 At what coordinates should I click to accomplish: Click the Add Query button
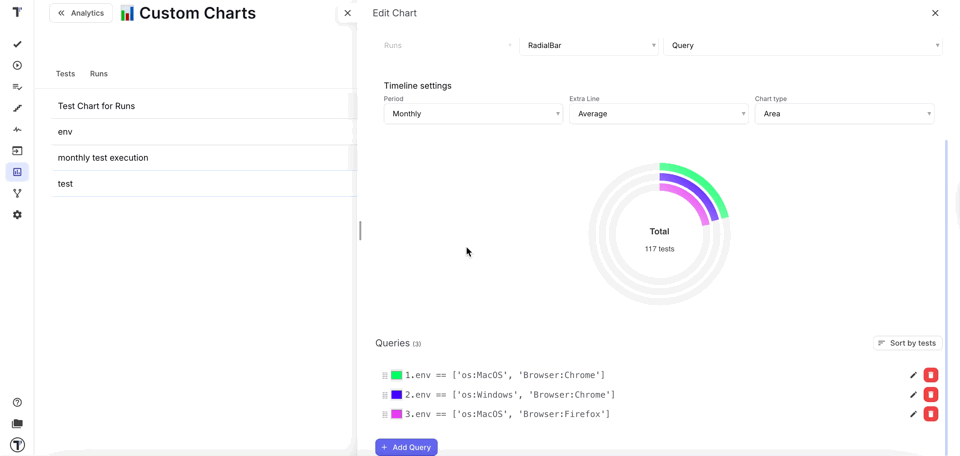406,447
